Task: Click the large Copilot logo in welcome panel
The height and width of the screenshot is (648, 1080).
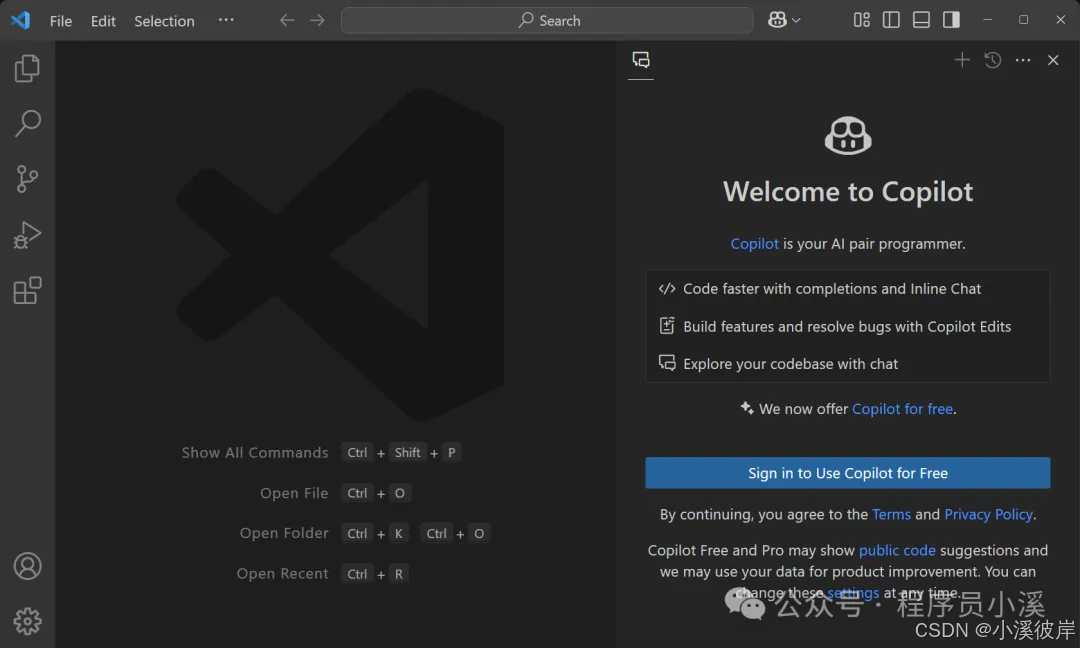Action: pos(848,136)
